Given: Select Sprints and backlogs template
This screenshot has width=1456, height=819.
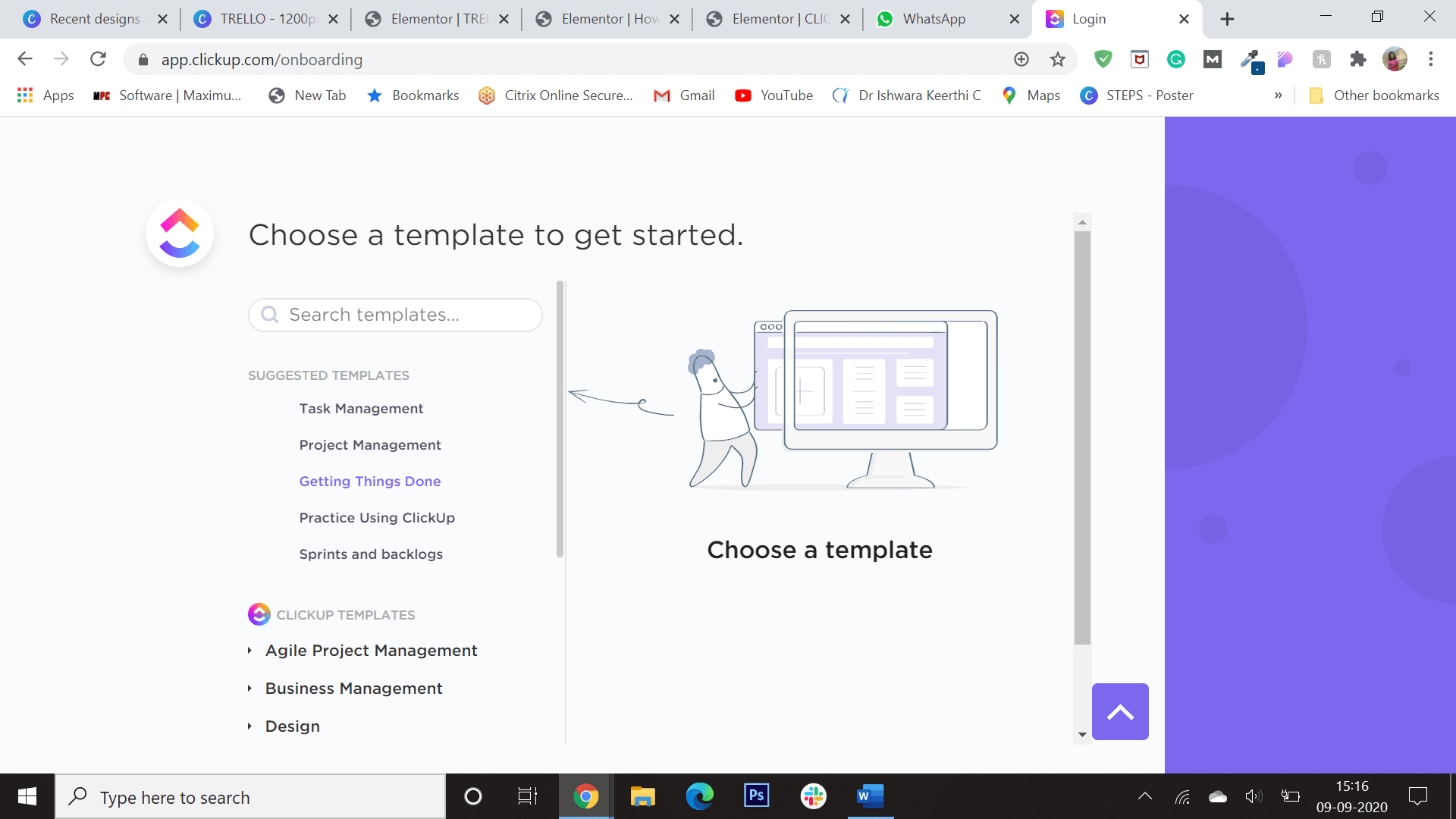Looking at the screenshot, I should [x=370, y=554].
